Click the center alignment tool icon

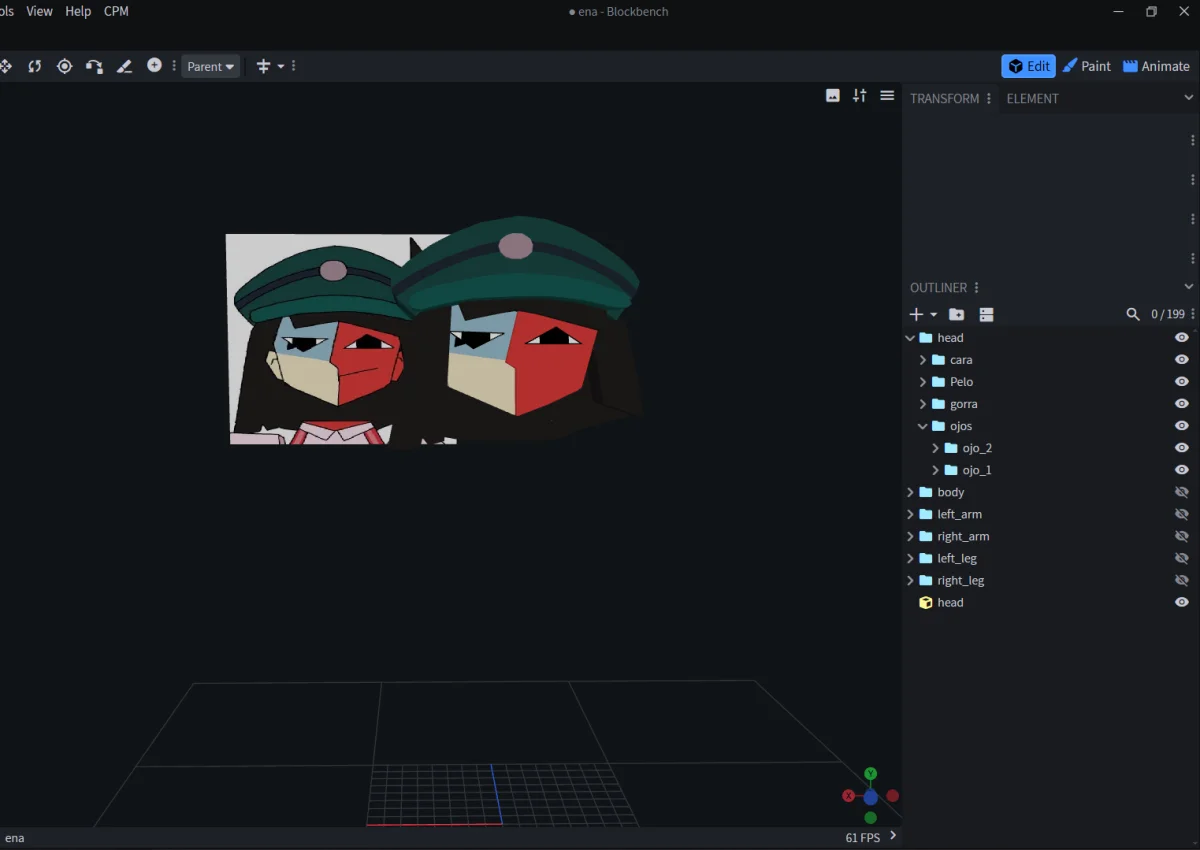point(264,66)
